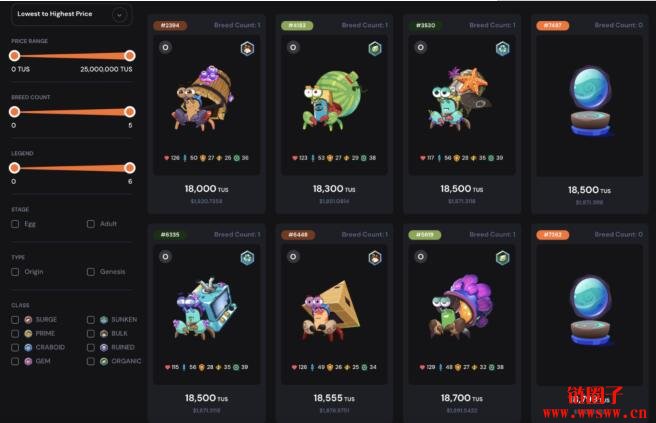Click the round O icon on the 18,000 TUS card

point(166,47)
